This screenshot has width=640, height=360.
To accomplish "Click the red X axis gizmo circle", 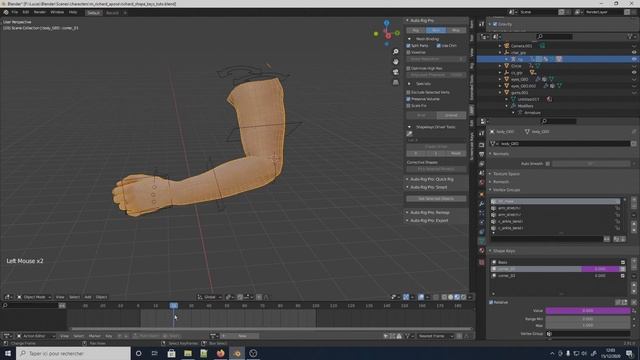I will point(388,36).
